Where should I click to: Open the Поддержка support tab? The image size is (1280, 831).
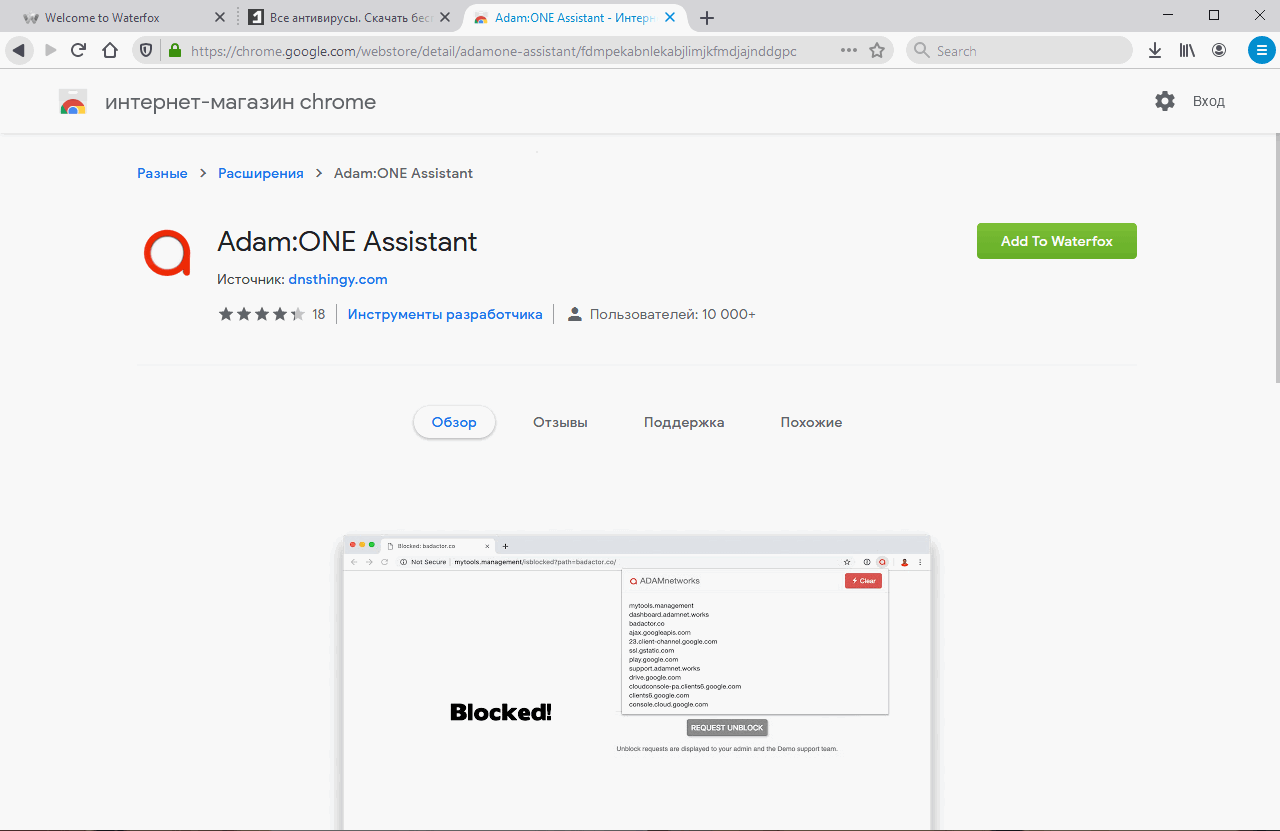click(x=684, y=422)
